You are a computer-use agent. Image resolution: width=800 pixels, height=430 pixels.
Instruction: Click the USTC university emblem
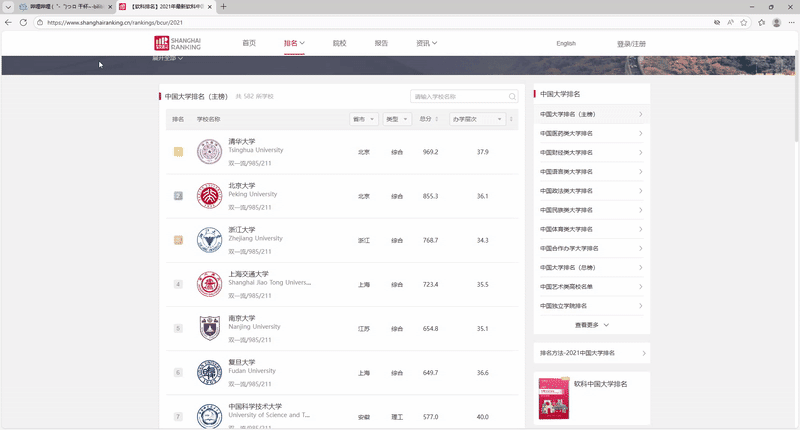209,416
